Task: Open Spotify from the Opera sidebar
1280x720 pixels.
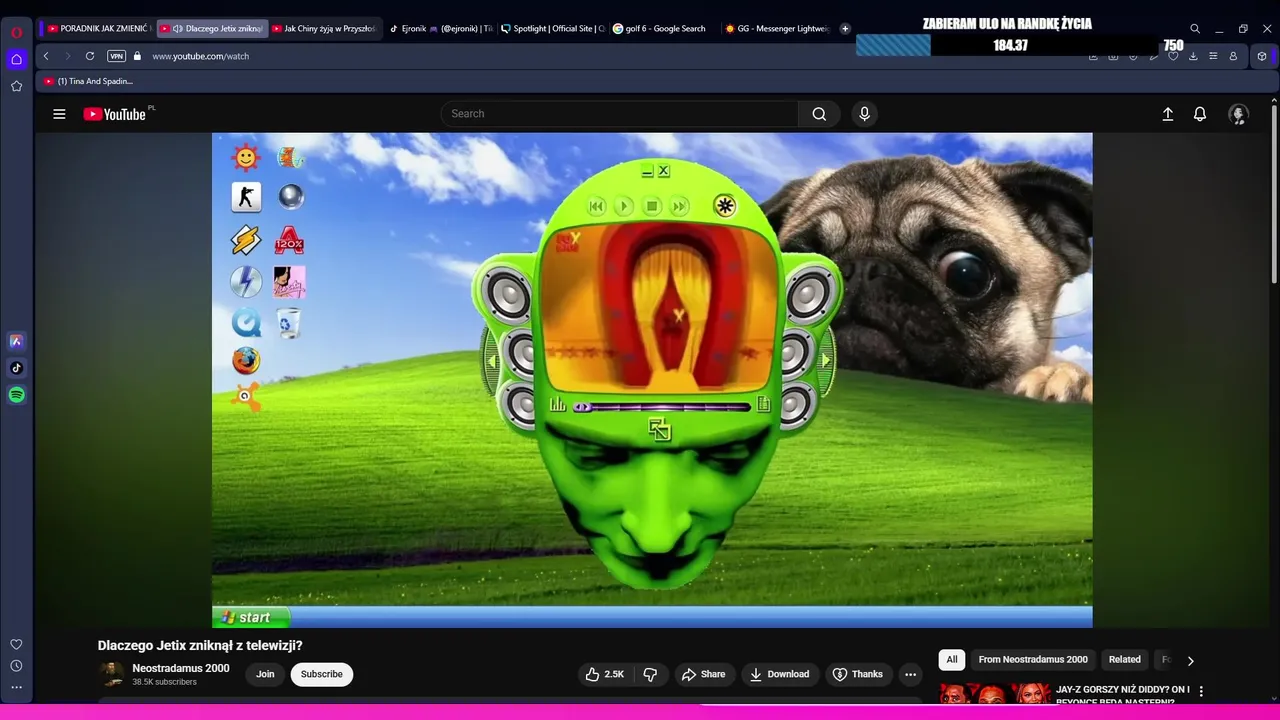Action: pos(17,395)
